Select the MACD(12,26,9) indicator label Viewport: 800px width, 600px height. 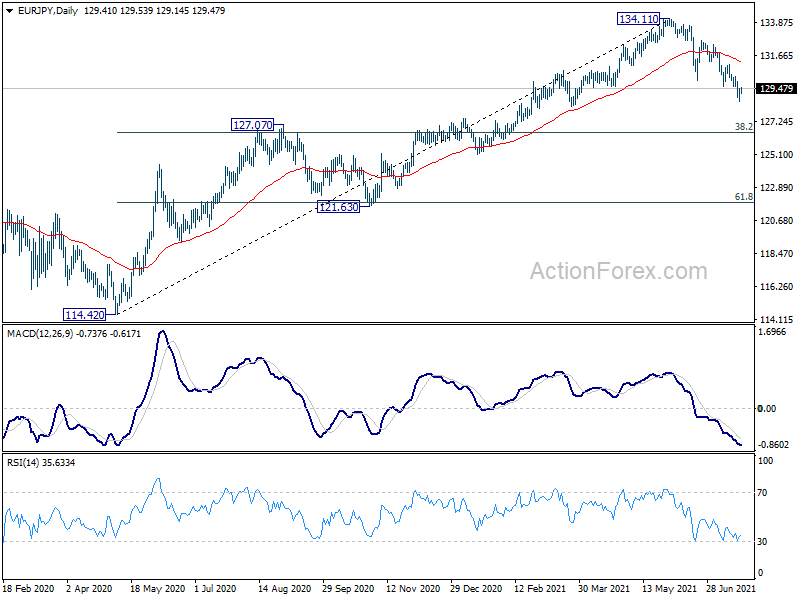click(x=40, y=334)
